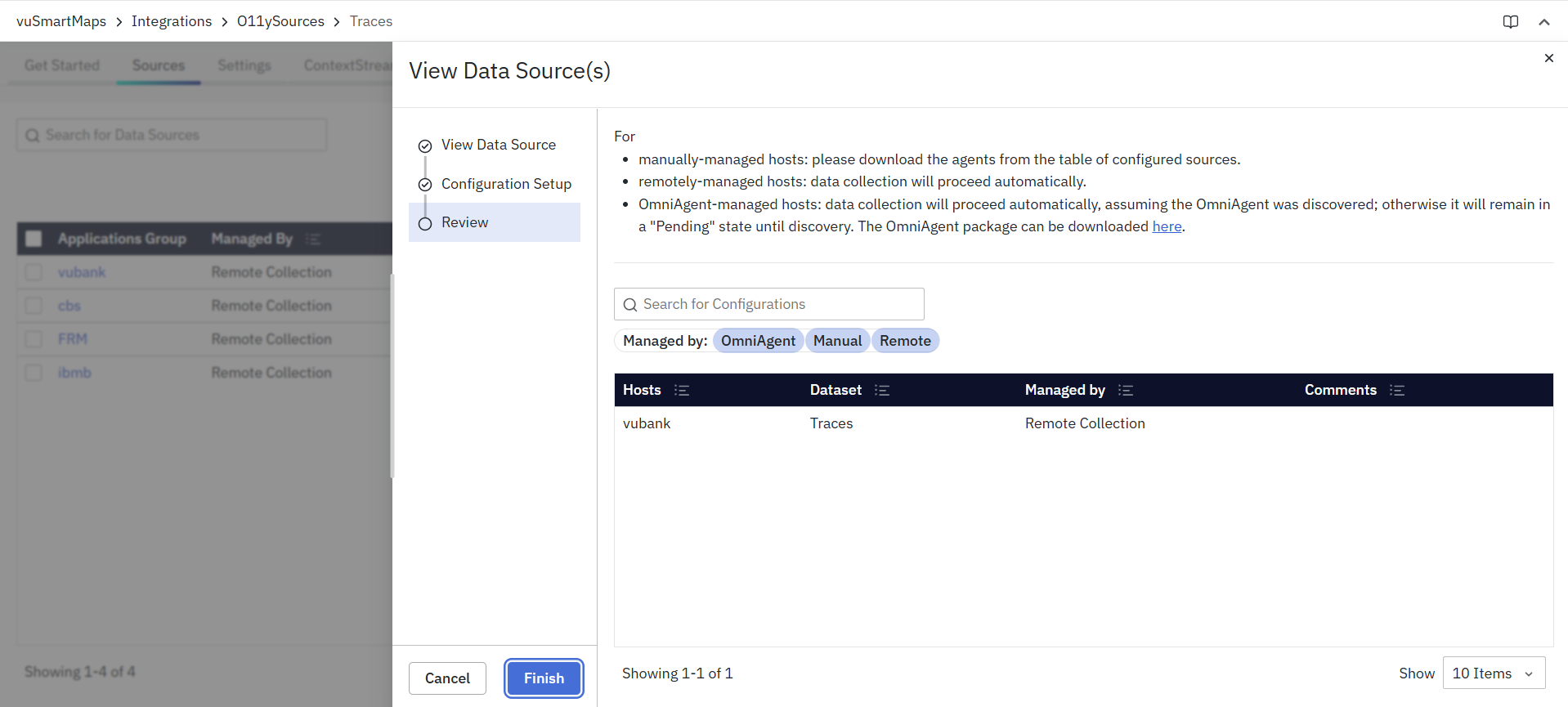Open the documentation book icon
The width and height of the screenshot is (1568, 707).
click(1510, 22)
